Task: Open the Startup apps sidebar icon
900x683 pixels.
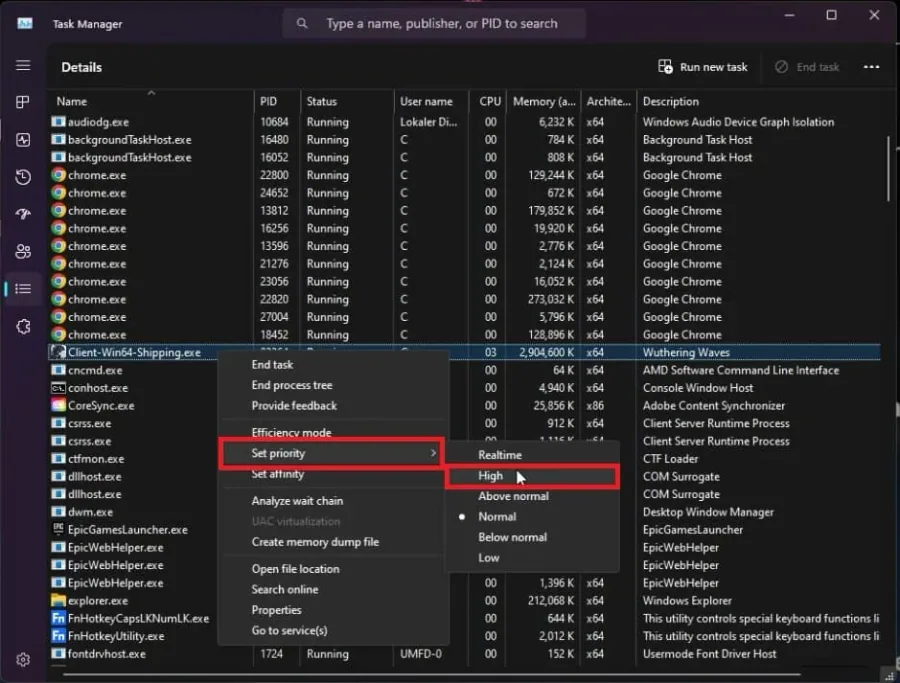Action: click(23, 214)
